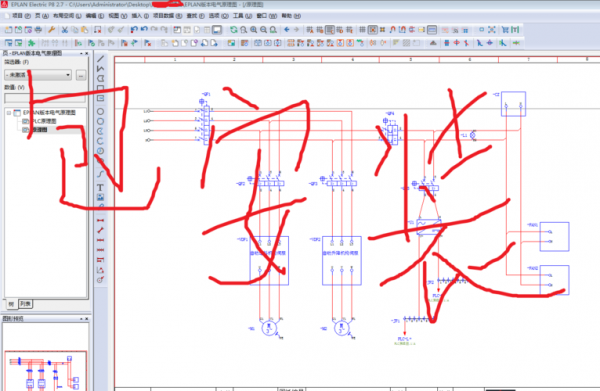600x391 pixels.
Task: Select the Text (T) insert tool
Action: tap(100, 187)
